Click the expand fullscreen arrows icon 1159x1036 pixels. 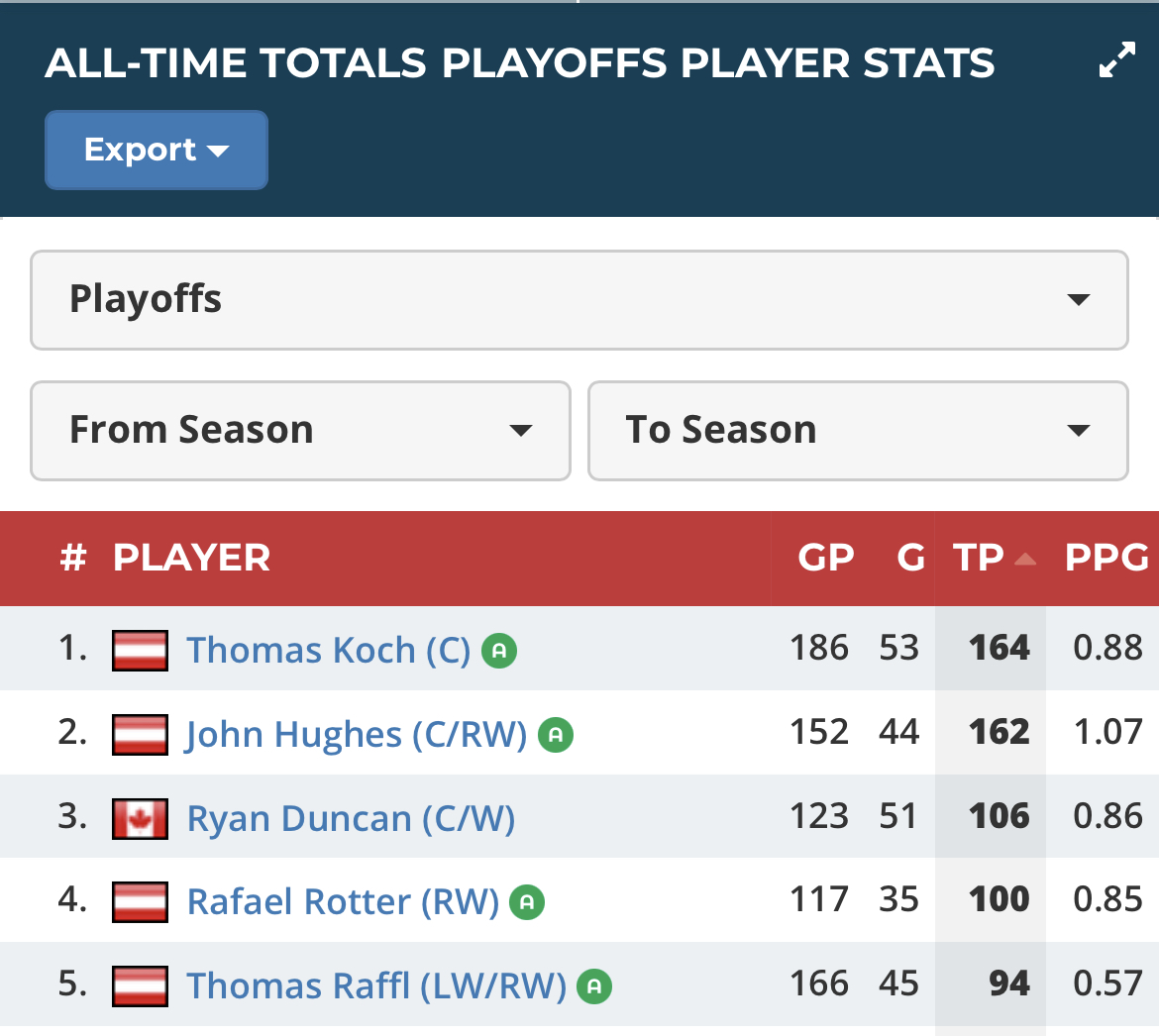1116,60
